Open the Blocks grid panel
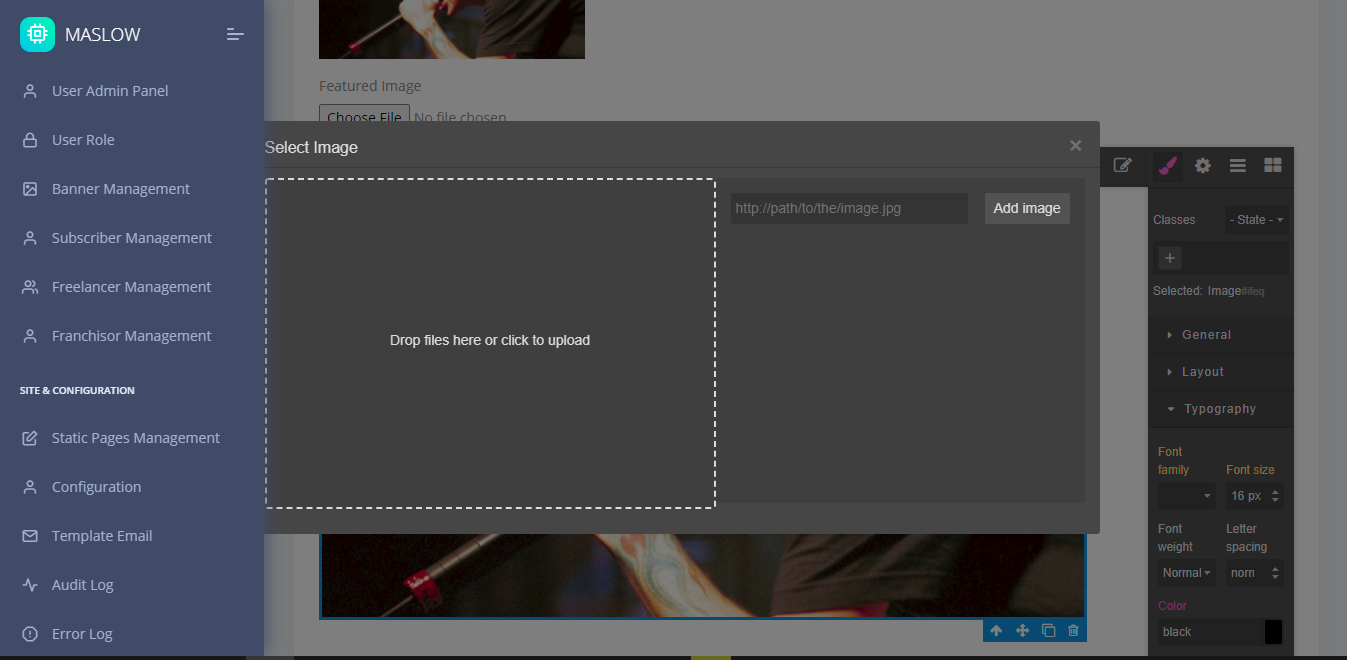1347x660 pixels. [1272, 166]
